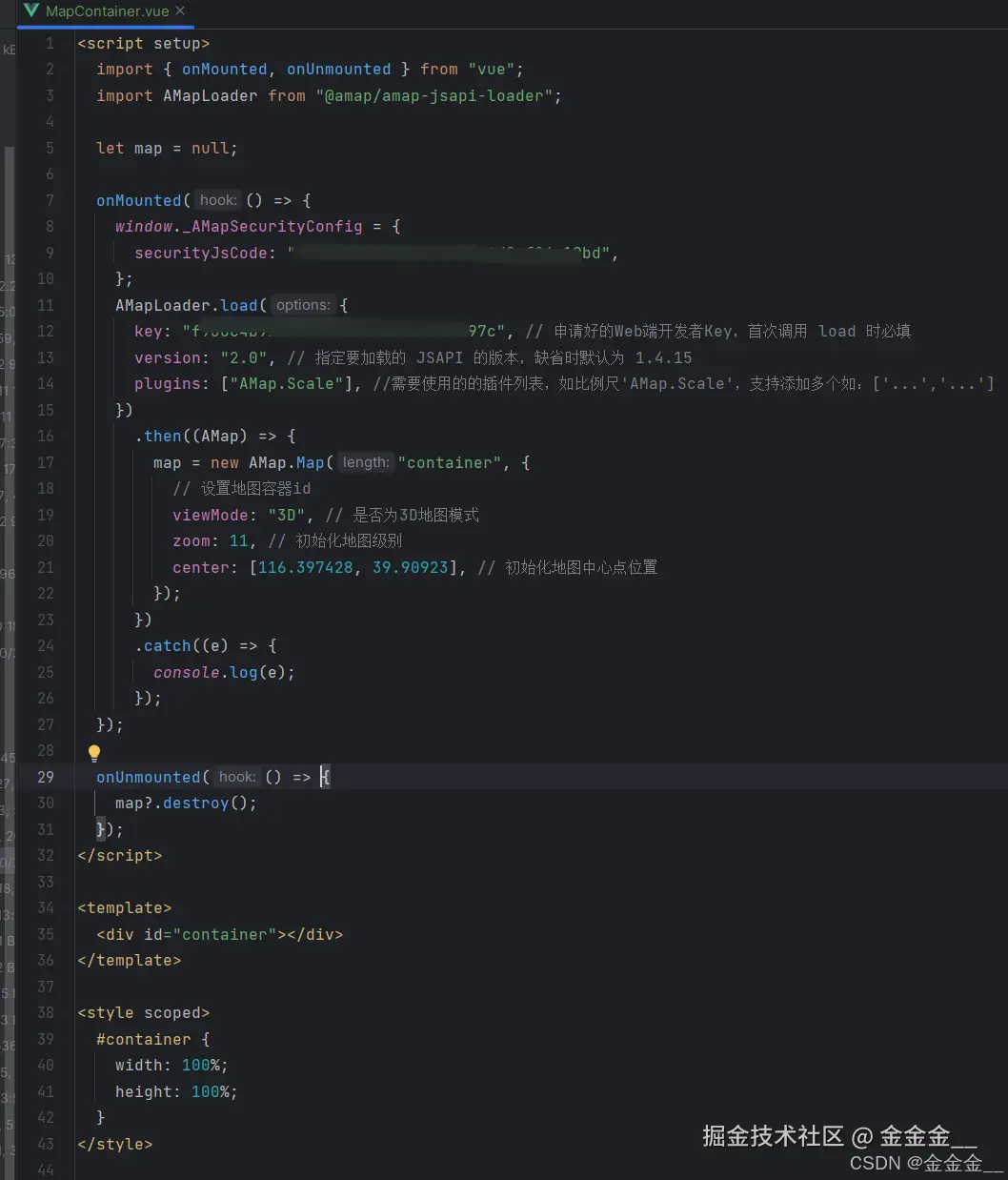Image resolution: width=1008 pixels, height=1180 pixels.
Task: Click the #container CSS selector
Action: 144,1039
